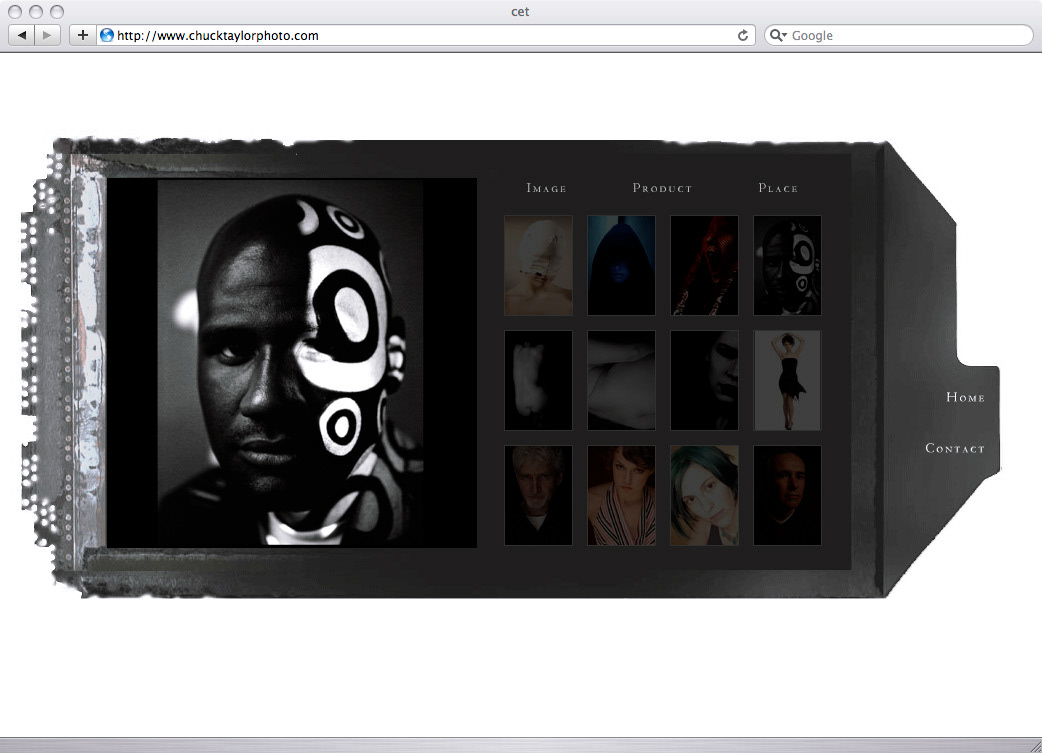The image size is (1042, 753).
Task: Open the teal-haired woman thumbnail
Action: [704, 495]
